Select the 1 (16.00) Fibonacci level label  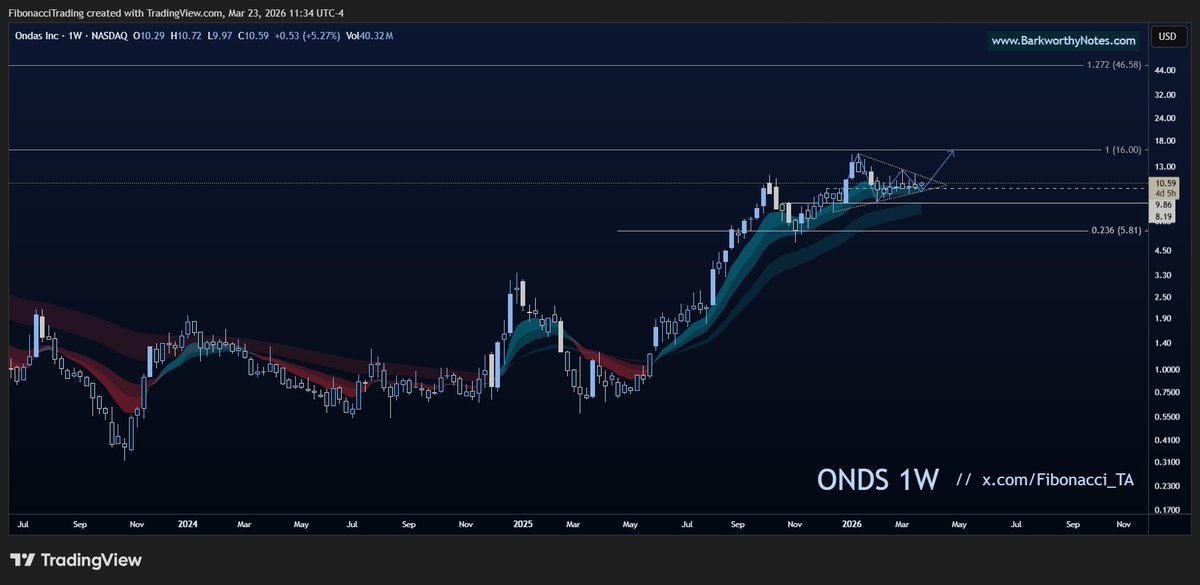pos(1122,150)
